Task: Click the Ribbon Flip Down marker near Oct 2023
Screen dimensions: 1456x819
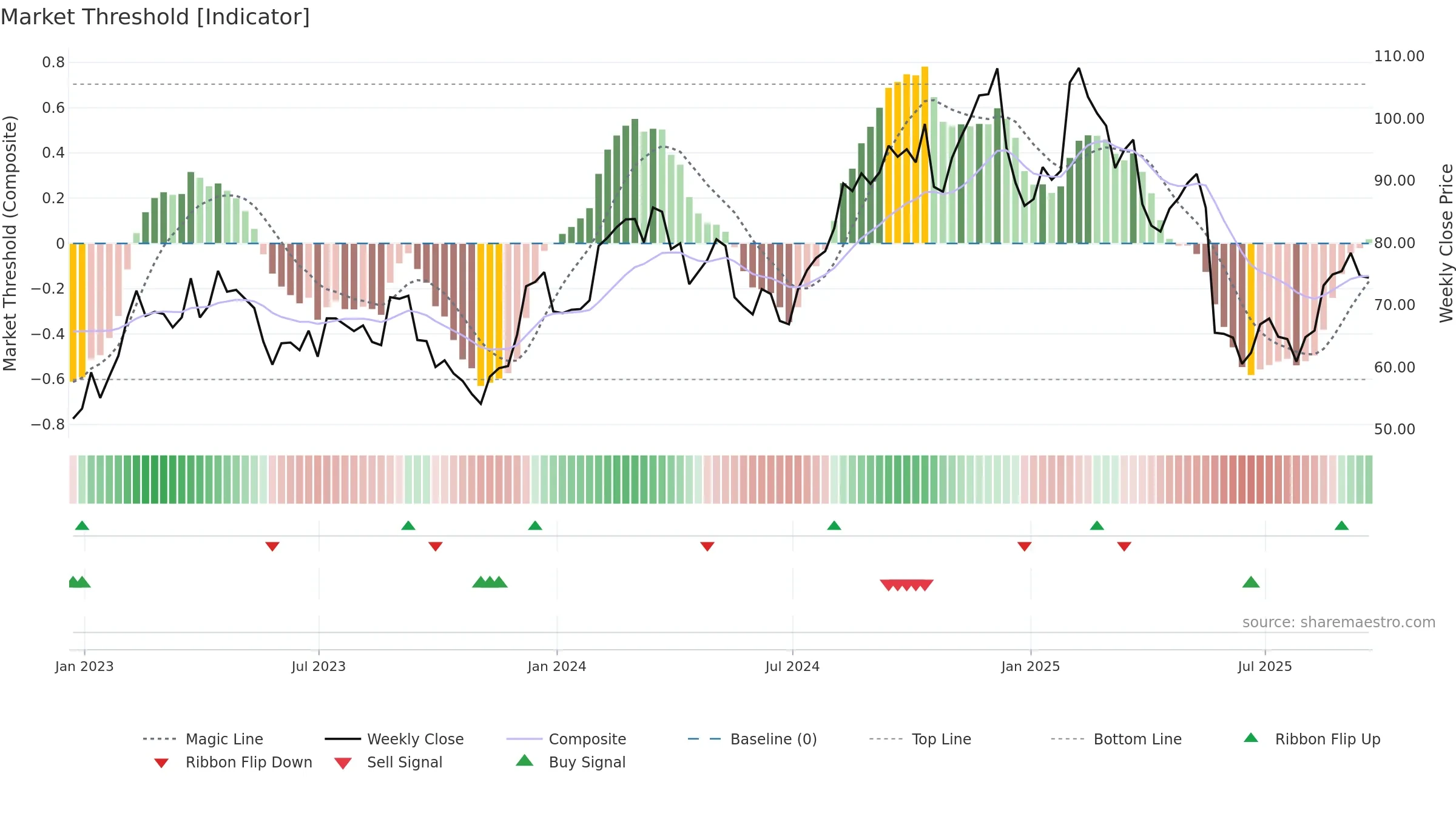Action: pyautogui.click(x=436, y=547)
